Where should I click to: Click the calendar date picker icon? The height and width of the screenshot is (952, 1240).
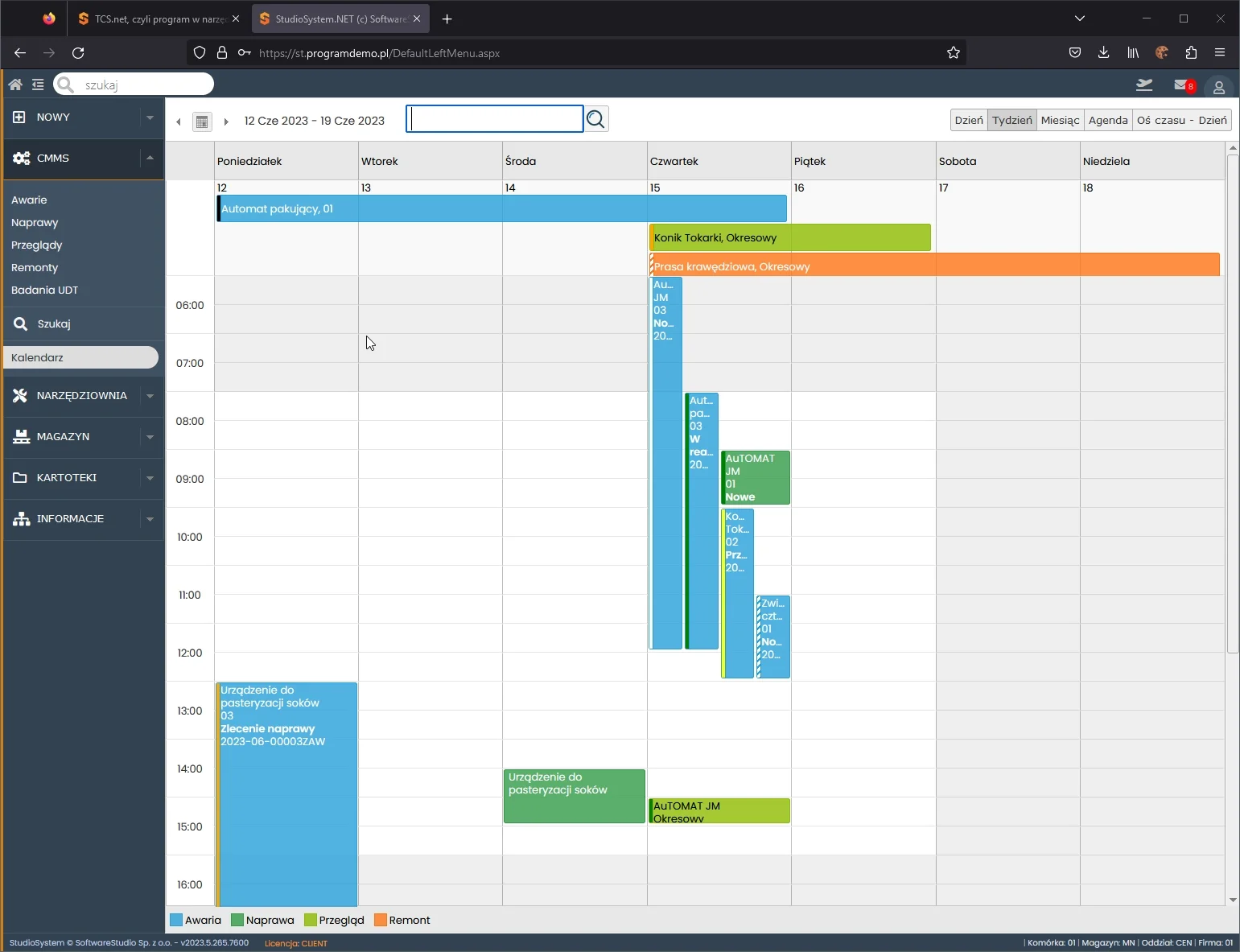click(x=202, y=122)
